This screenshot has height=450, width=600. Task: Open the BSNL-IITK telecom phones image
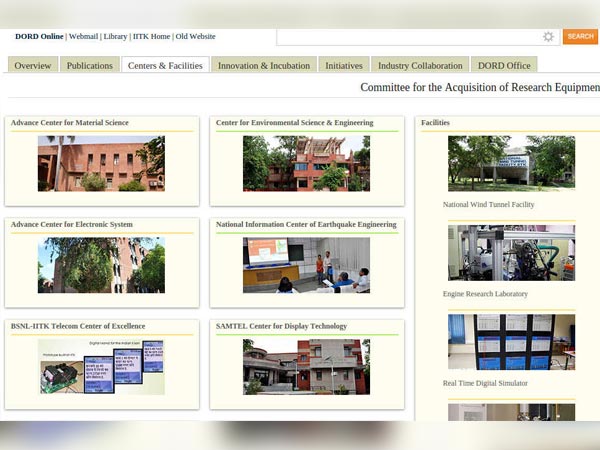(x=101, y=367)
